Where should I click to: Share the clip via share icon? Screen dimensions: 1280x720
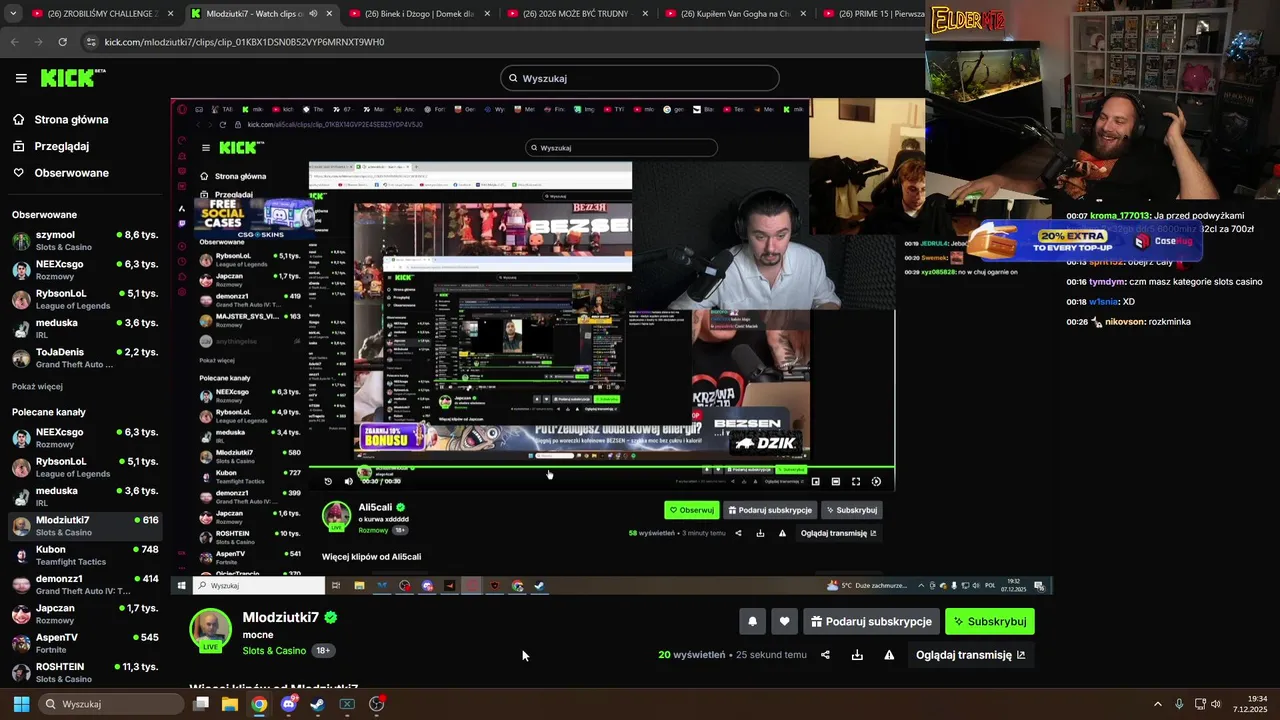click(x=825, y=655)
